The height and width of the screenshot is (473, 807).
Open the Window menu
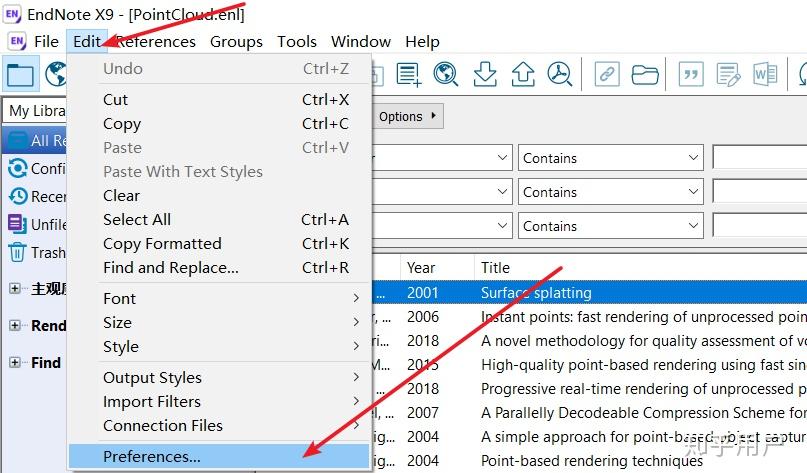coord(361,41)
